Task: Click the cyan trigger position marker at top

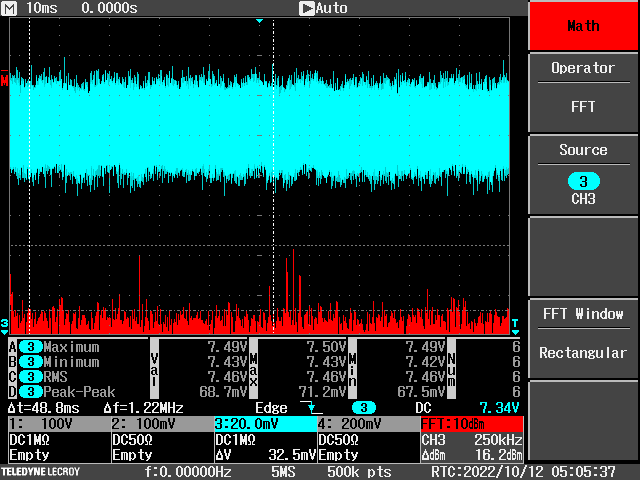Action: (259, 20)
